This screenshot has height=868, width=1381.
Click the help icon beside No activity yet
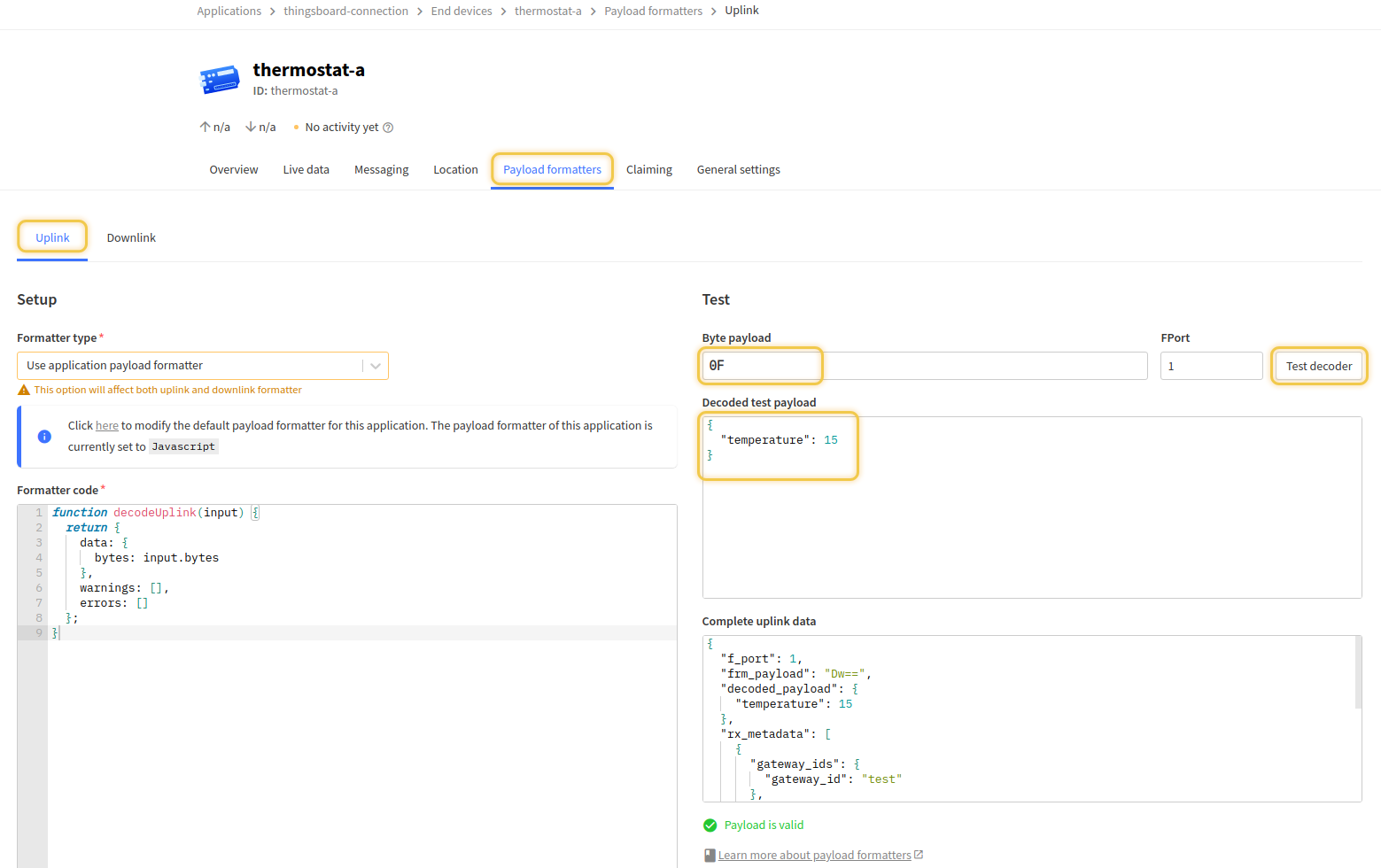pos(388,128)
